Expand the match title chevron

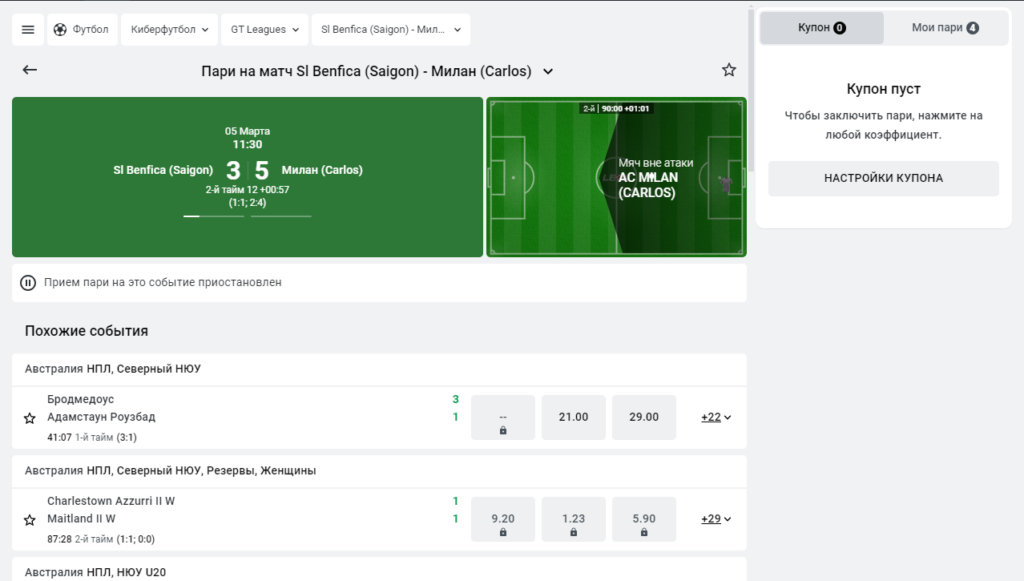(x=548, y=71)
